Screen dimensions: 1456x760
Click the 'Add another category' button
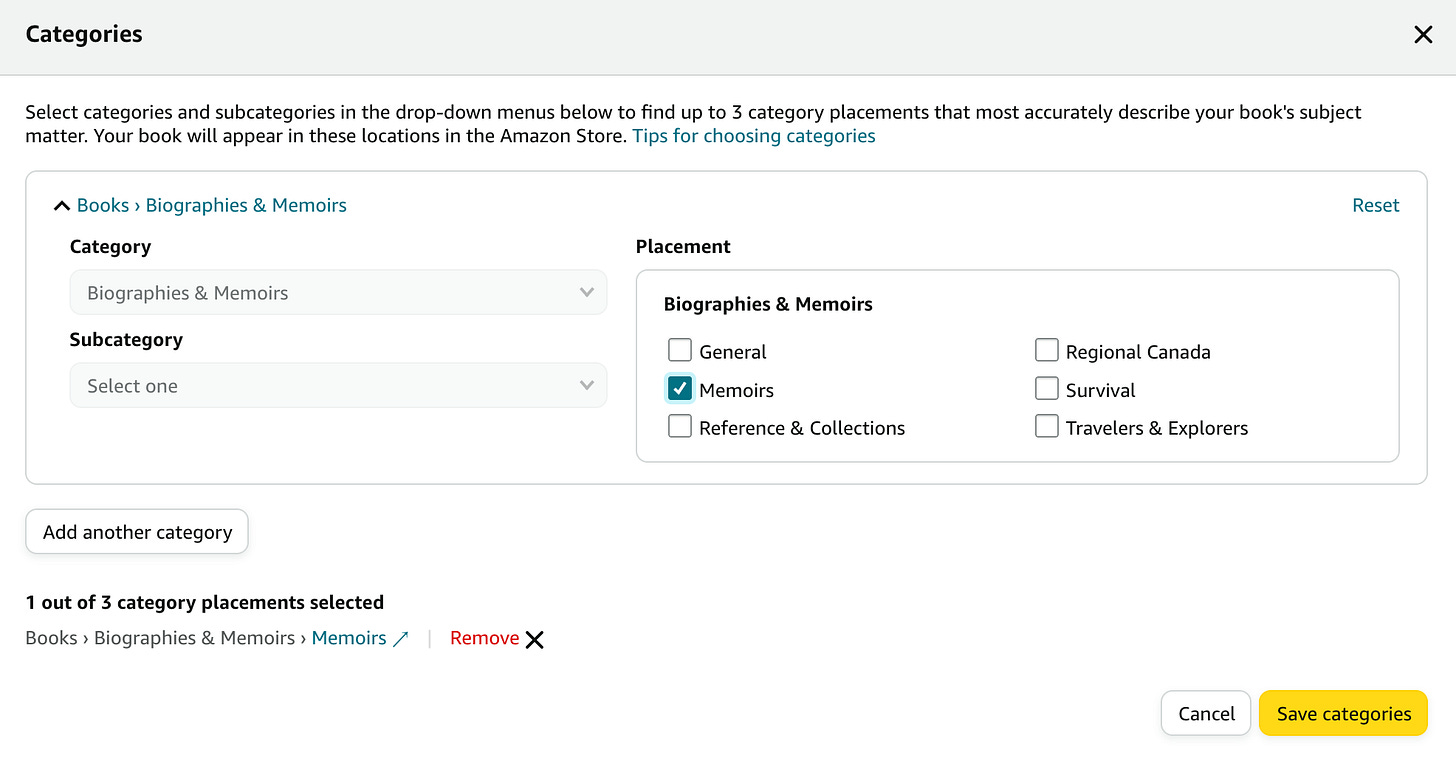pyautogui.click(x=137, y=532)
